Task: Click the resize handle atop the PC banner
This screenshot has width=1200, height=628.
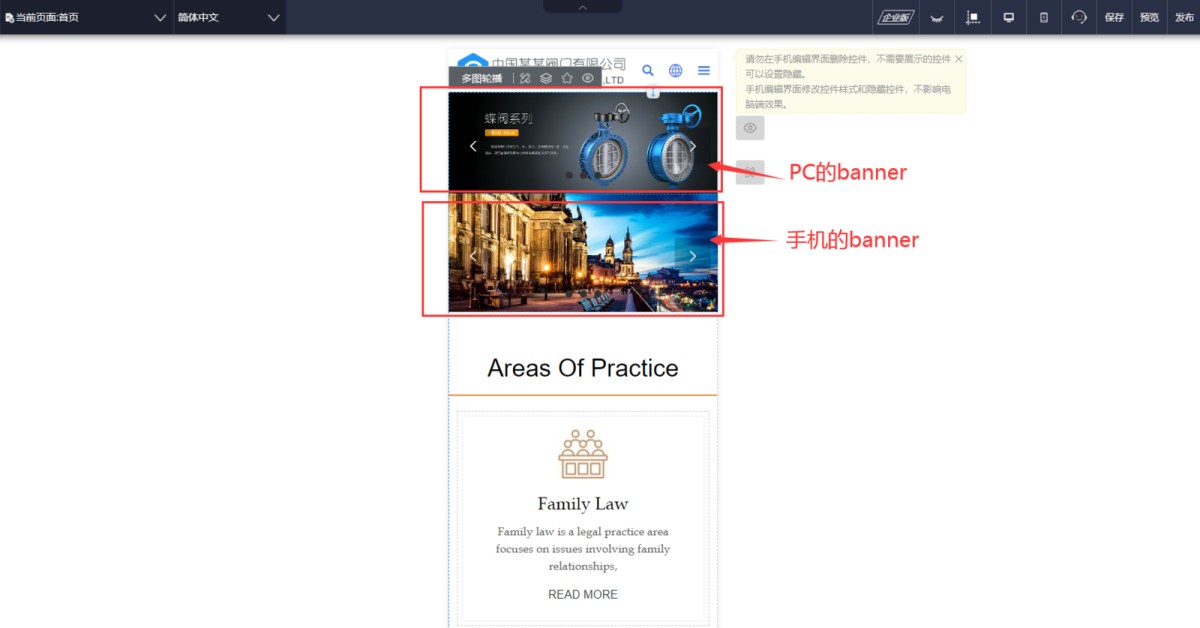Action: (653, 93)
